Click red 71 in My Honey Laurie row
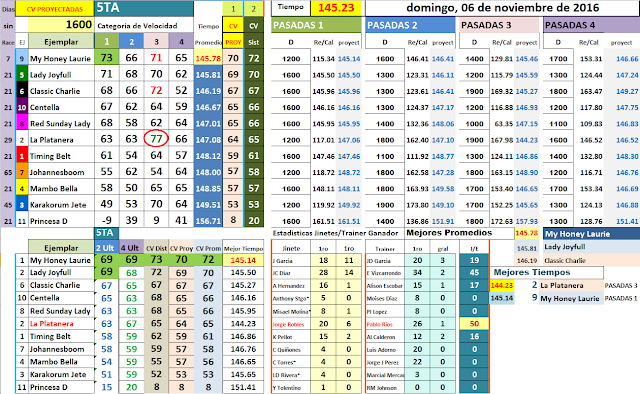 pyautogui.click(x=156, y=58)
